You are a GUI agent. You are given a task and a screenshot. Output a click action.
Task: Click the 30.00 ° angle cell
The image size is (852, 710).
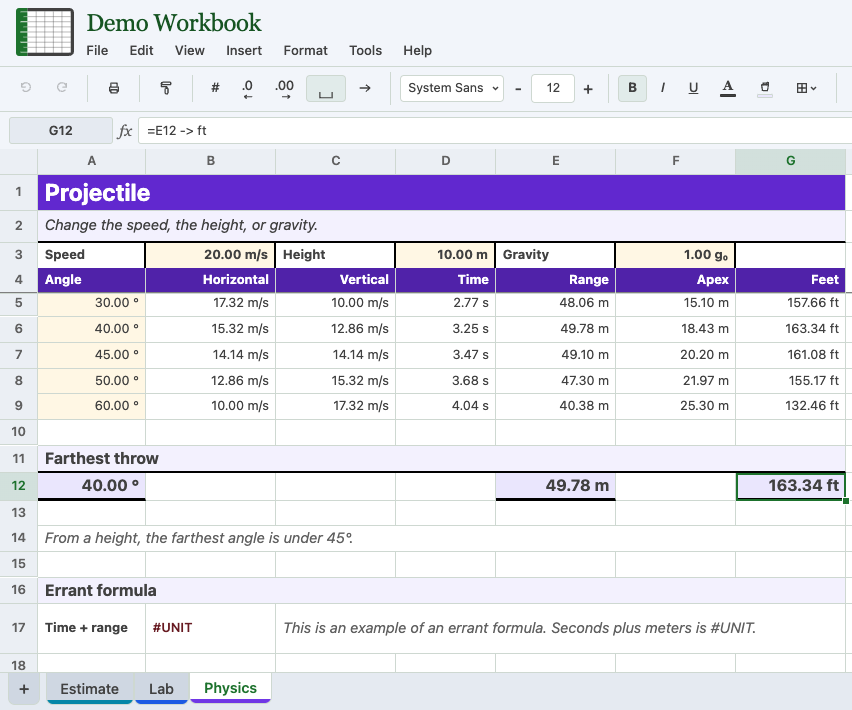(x=92, y=303)
